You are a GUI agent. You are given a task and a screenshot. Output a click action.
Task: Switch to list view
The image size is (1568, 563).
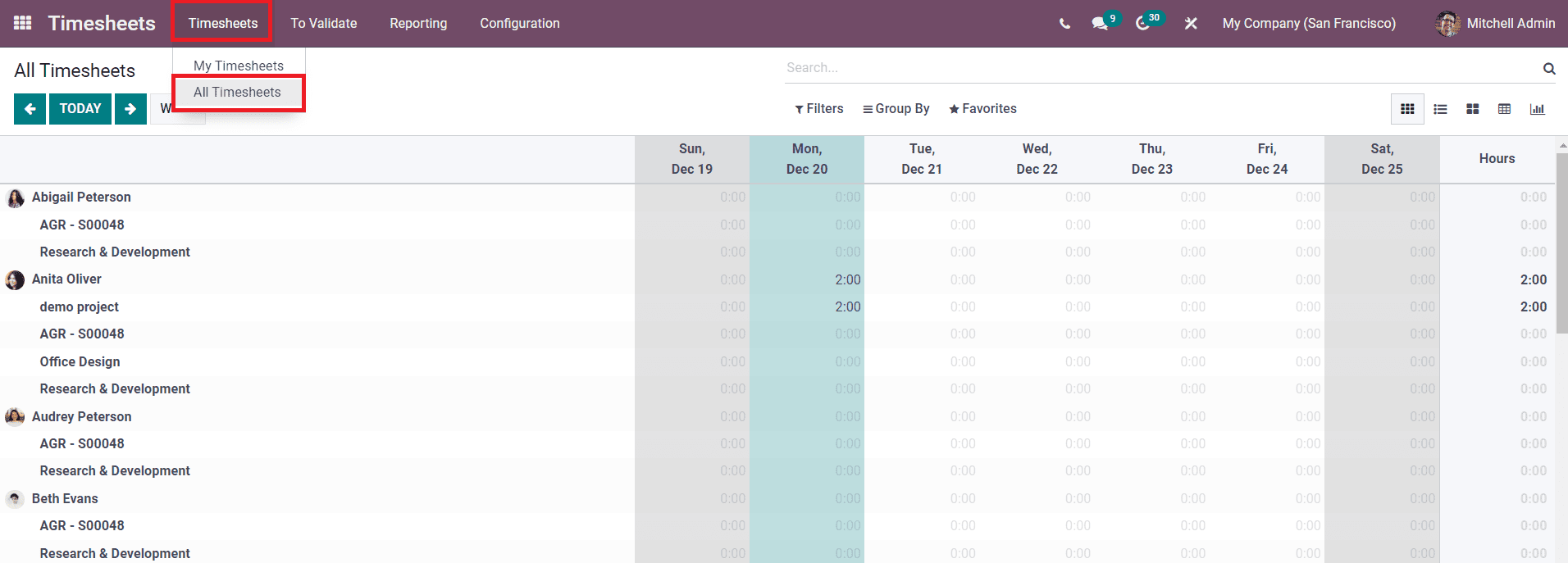1440,109
